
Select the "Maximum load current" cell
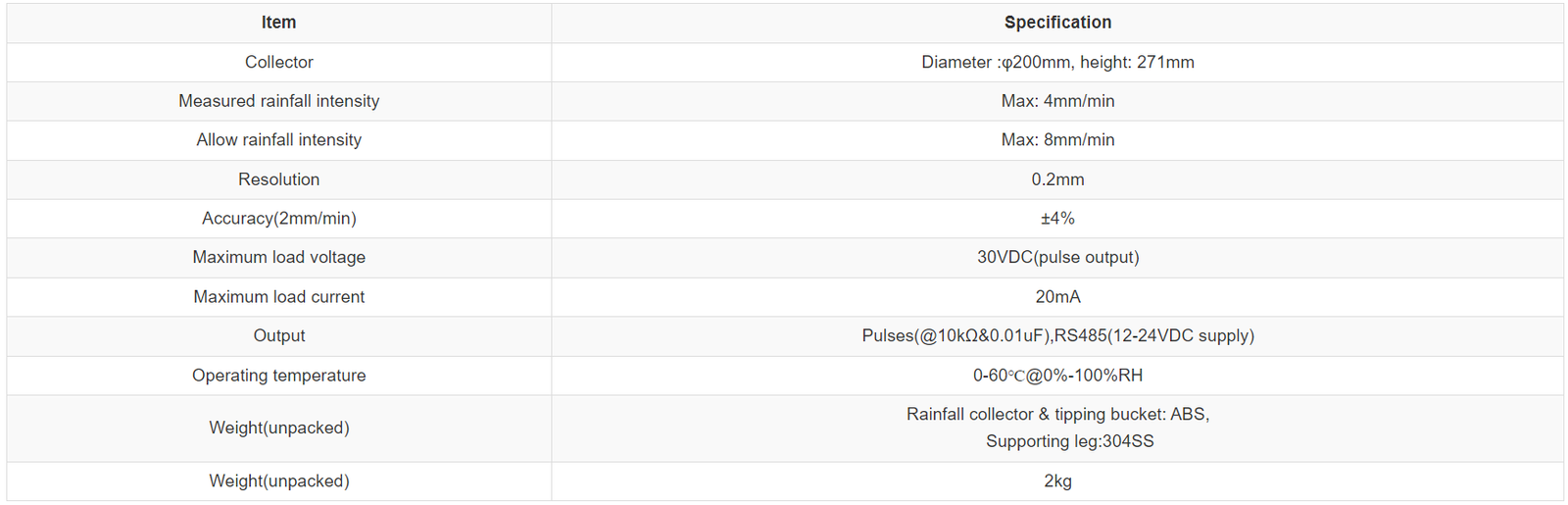click(x=278, y=296)
